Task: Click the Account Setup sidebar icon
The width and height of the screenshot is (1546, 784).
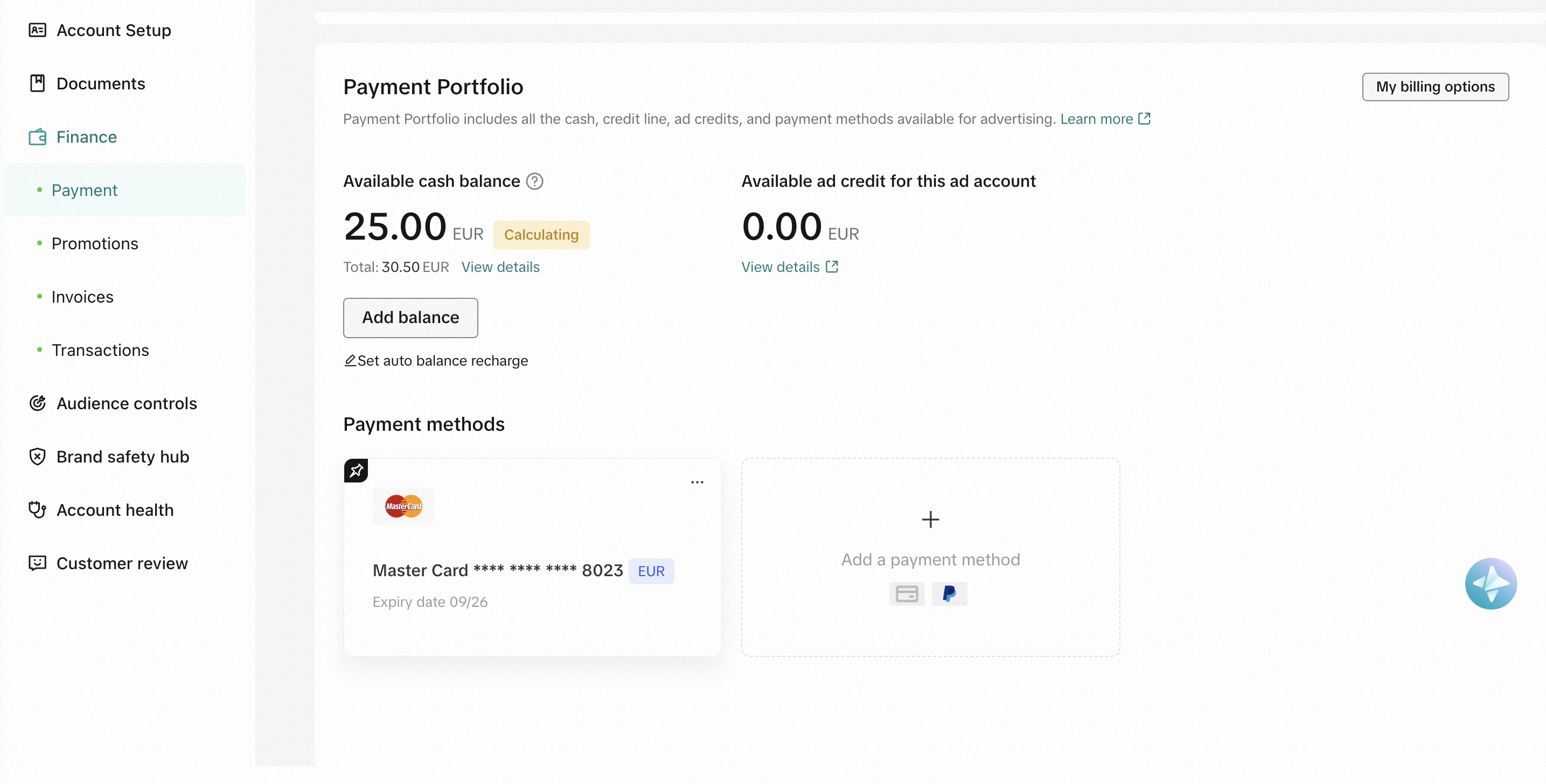Action: point(37,30)
